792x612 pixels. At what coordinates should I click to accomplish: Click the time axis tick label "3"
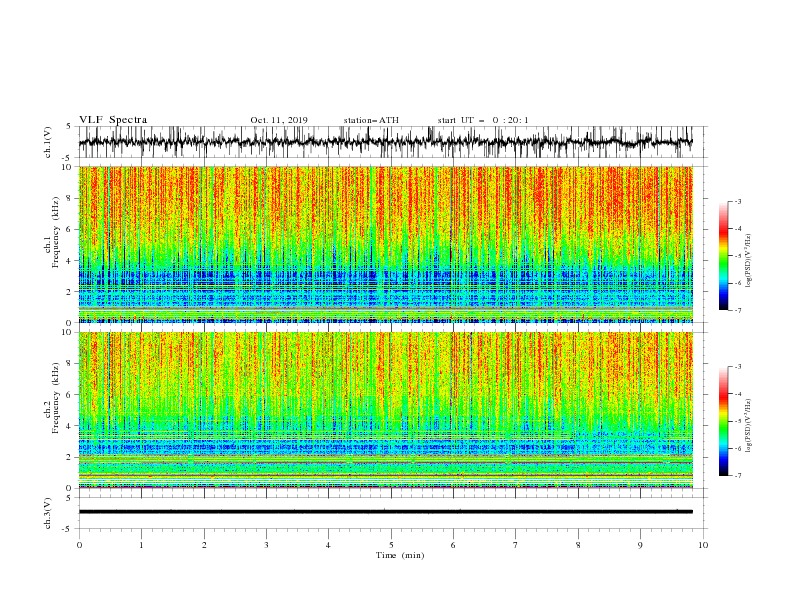click(x=266, y=545)
